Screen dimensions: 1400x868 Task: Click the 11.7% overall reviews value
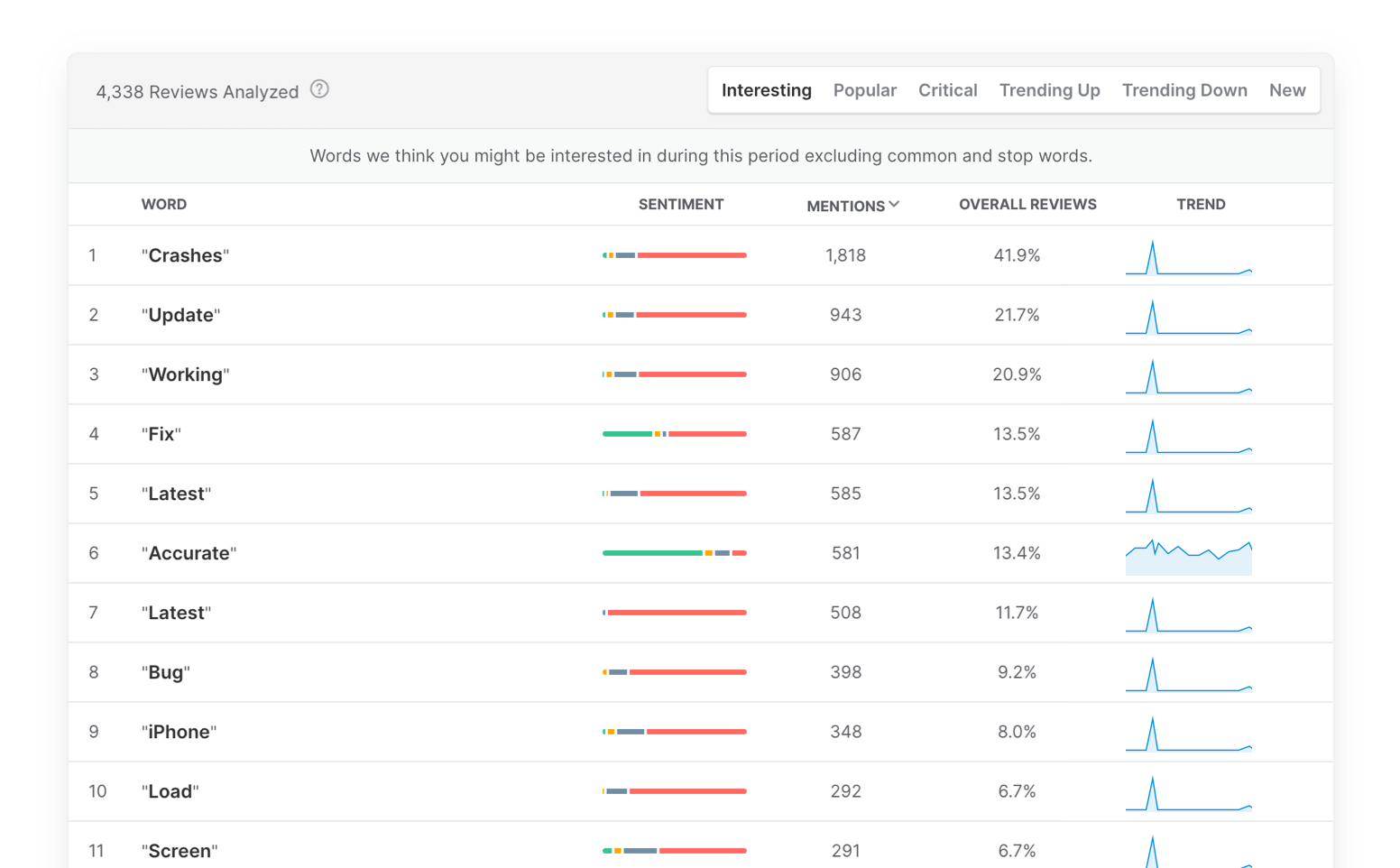coord(1017,613)
